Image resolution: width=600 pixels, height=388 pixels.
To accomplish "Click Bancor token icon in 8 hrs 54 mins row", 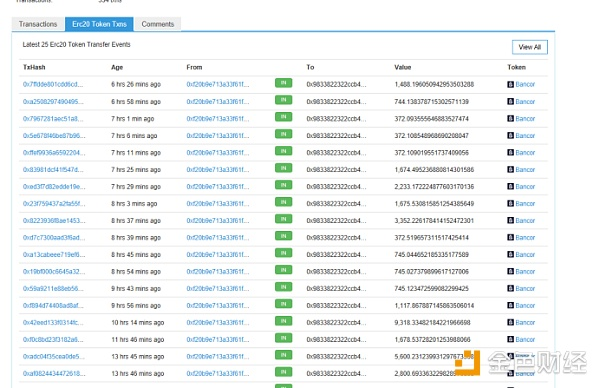I will (510, 271).
